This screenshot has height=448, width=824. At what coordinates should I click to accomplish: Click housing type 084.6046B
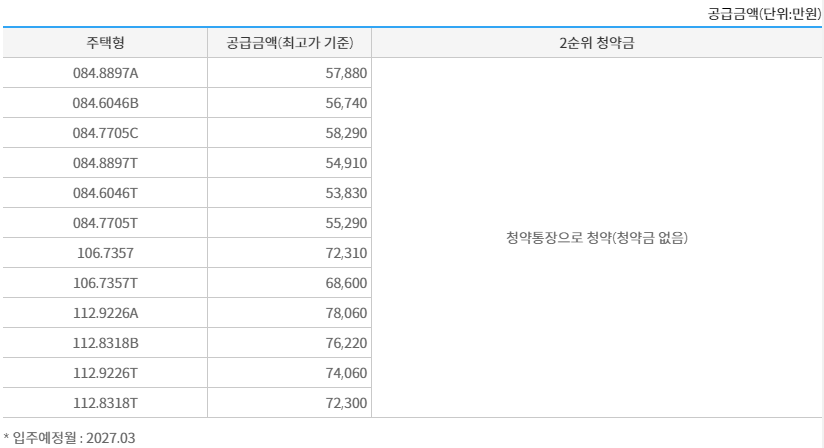105,103
